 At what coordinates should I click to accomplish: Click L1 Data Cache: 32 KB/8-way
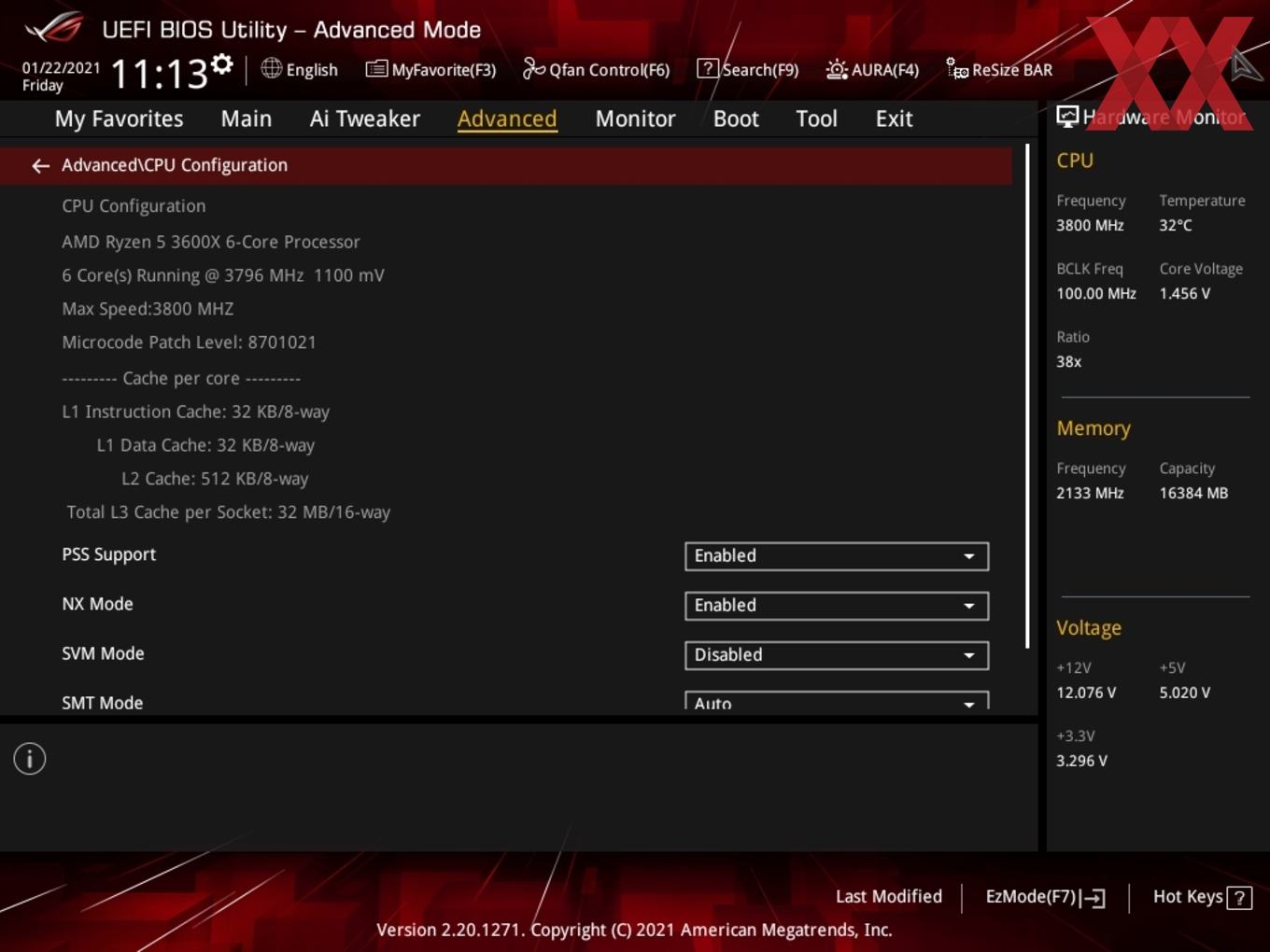pyautogui.click(x=205, y=445)
